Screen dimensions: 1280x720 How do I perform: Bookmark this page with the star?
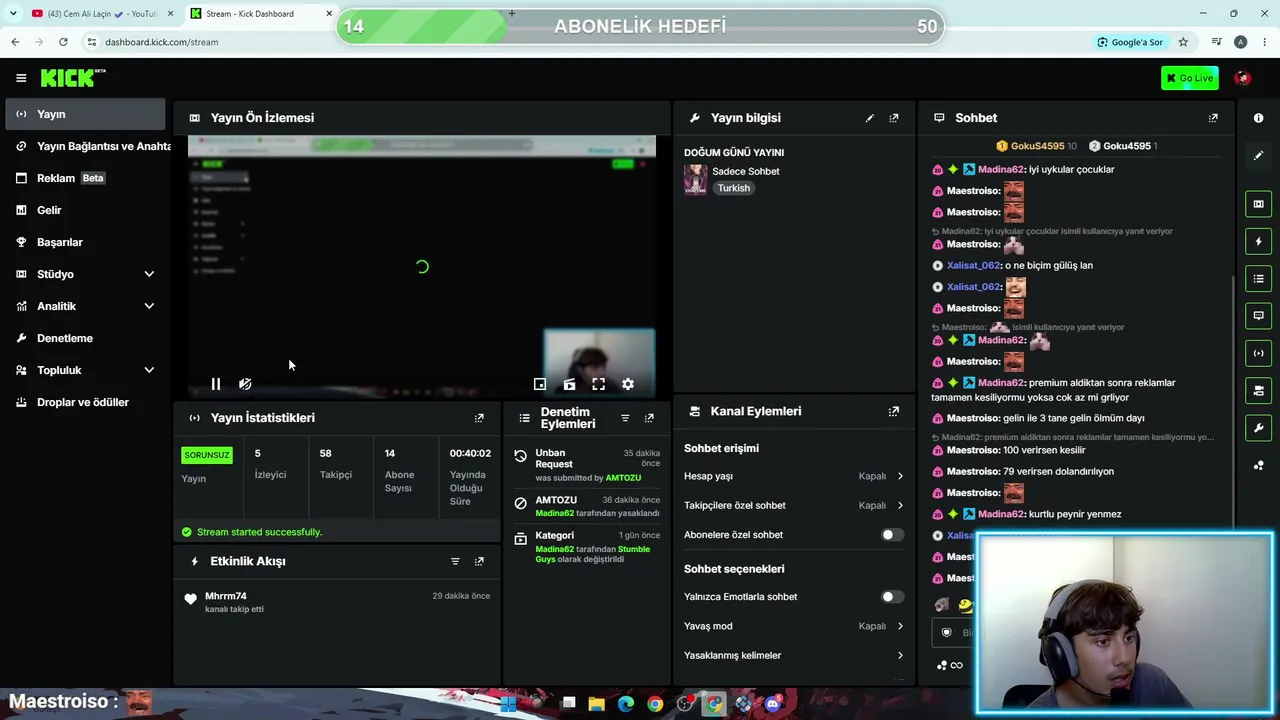pos(1183,42)
